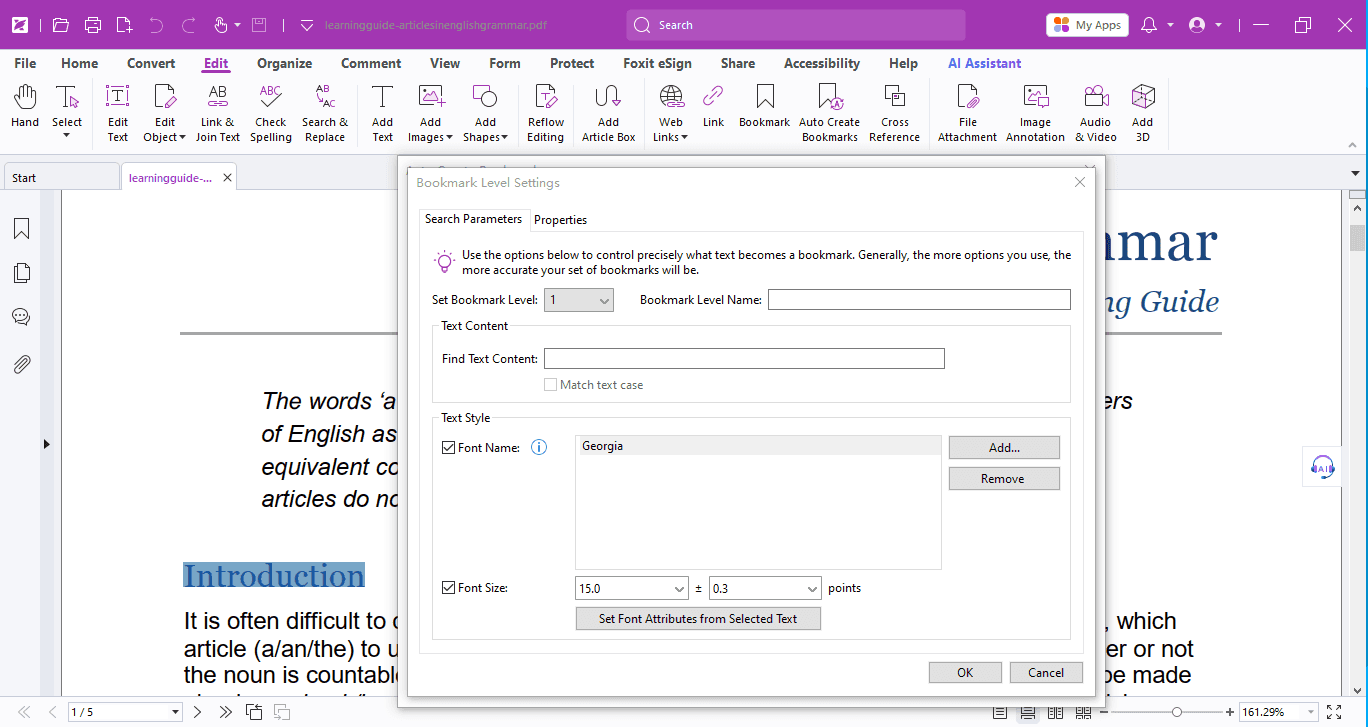Click the Bookmark tool in ribbon
The height and width of the screenshot is (727, 1368).
[765, 107]
